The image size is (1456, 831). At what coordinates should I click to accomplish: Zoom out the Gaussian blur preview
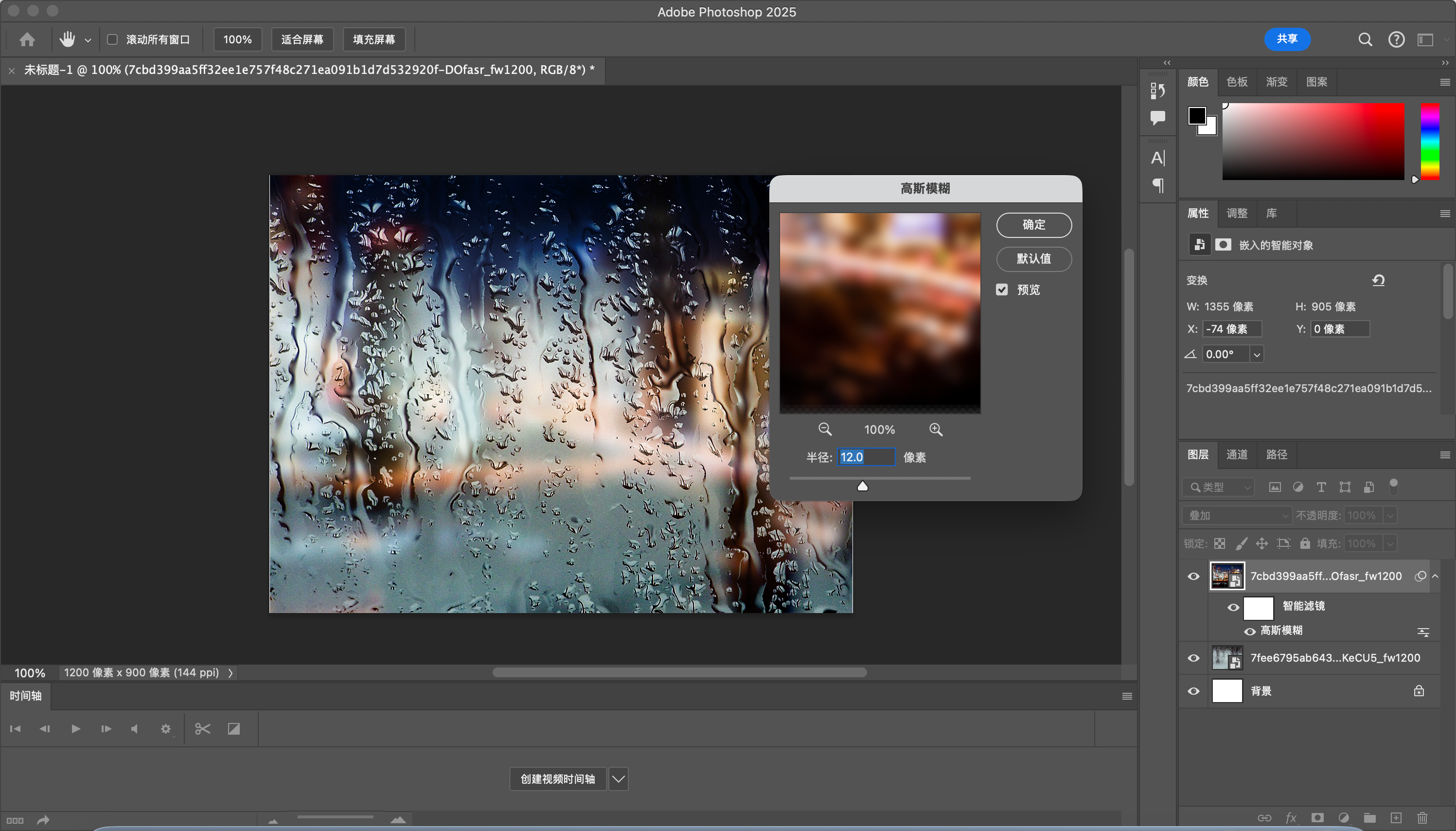click(x=825, y=429)
